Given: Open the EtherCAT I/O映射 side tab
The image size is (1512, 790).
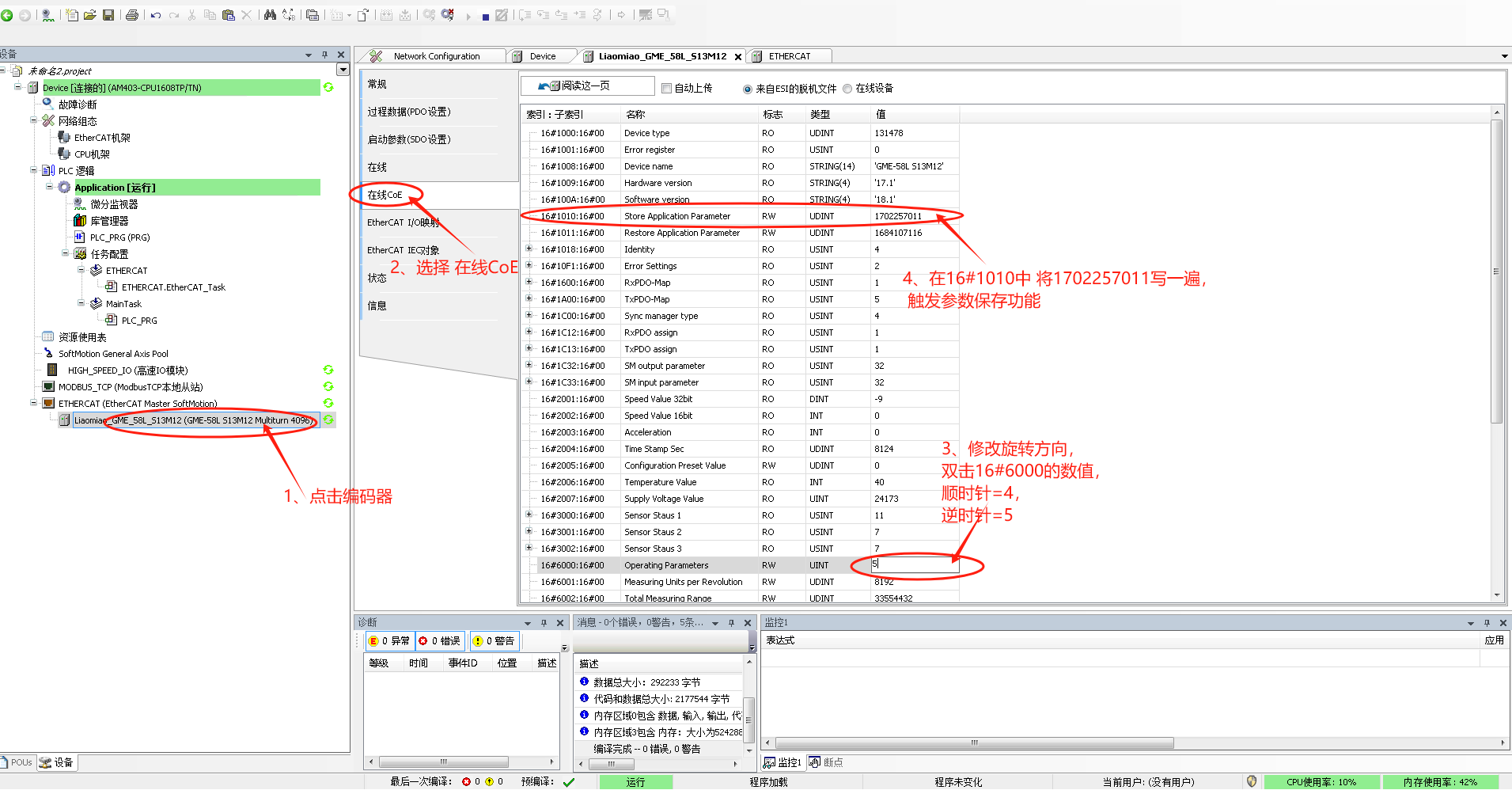Looking at the screenshot, I should 403,222.
